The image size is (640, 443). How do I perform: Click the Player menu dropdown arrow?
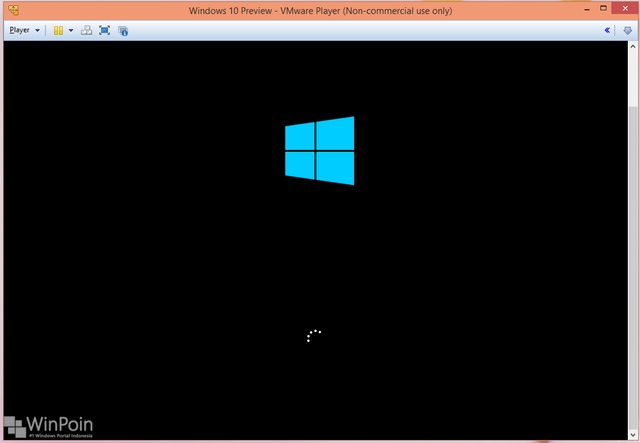tap(37, 30)
